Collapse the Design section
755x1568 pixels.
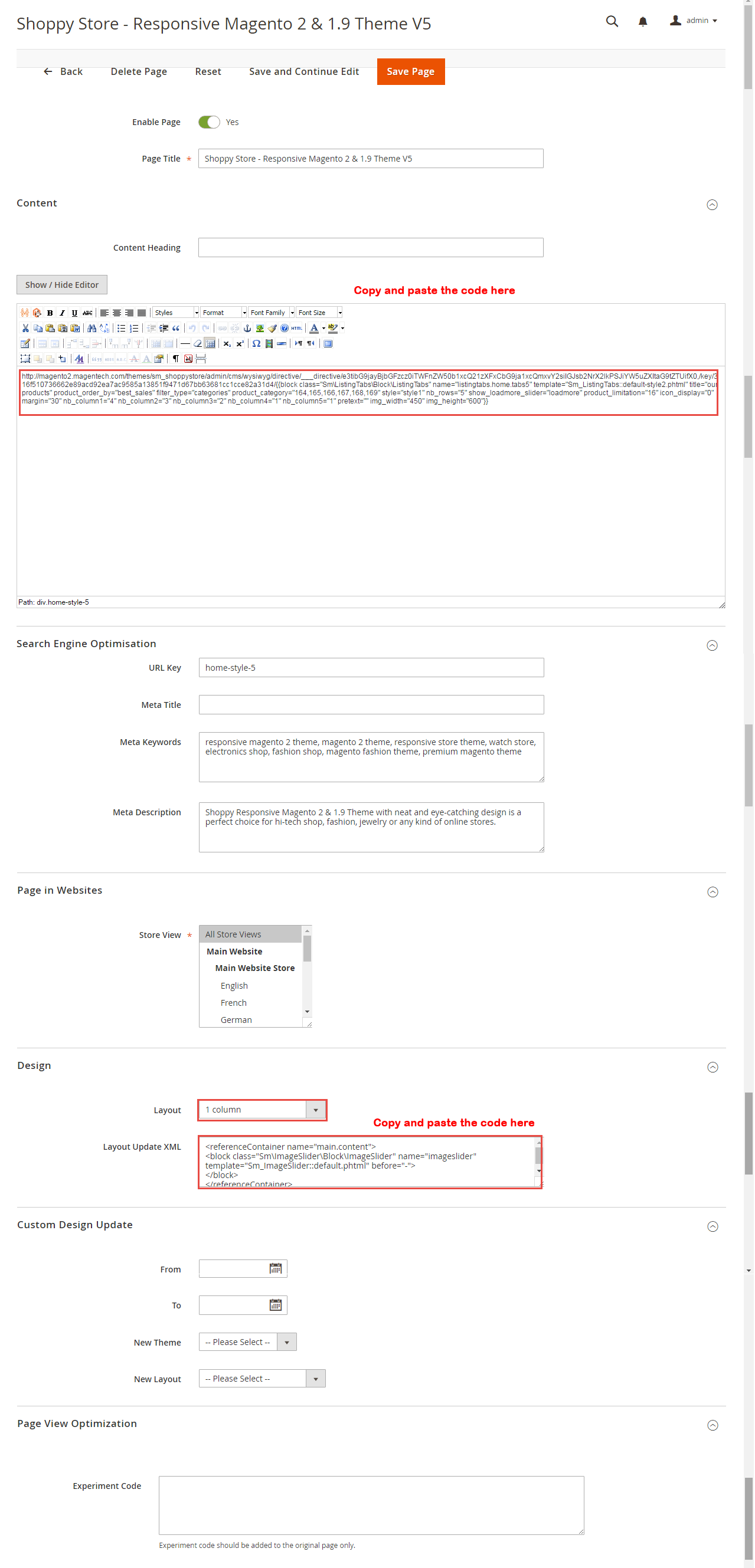click(x=712, y=1067)
